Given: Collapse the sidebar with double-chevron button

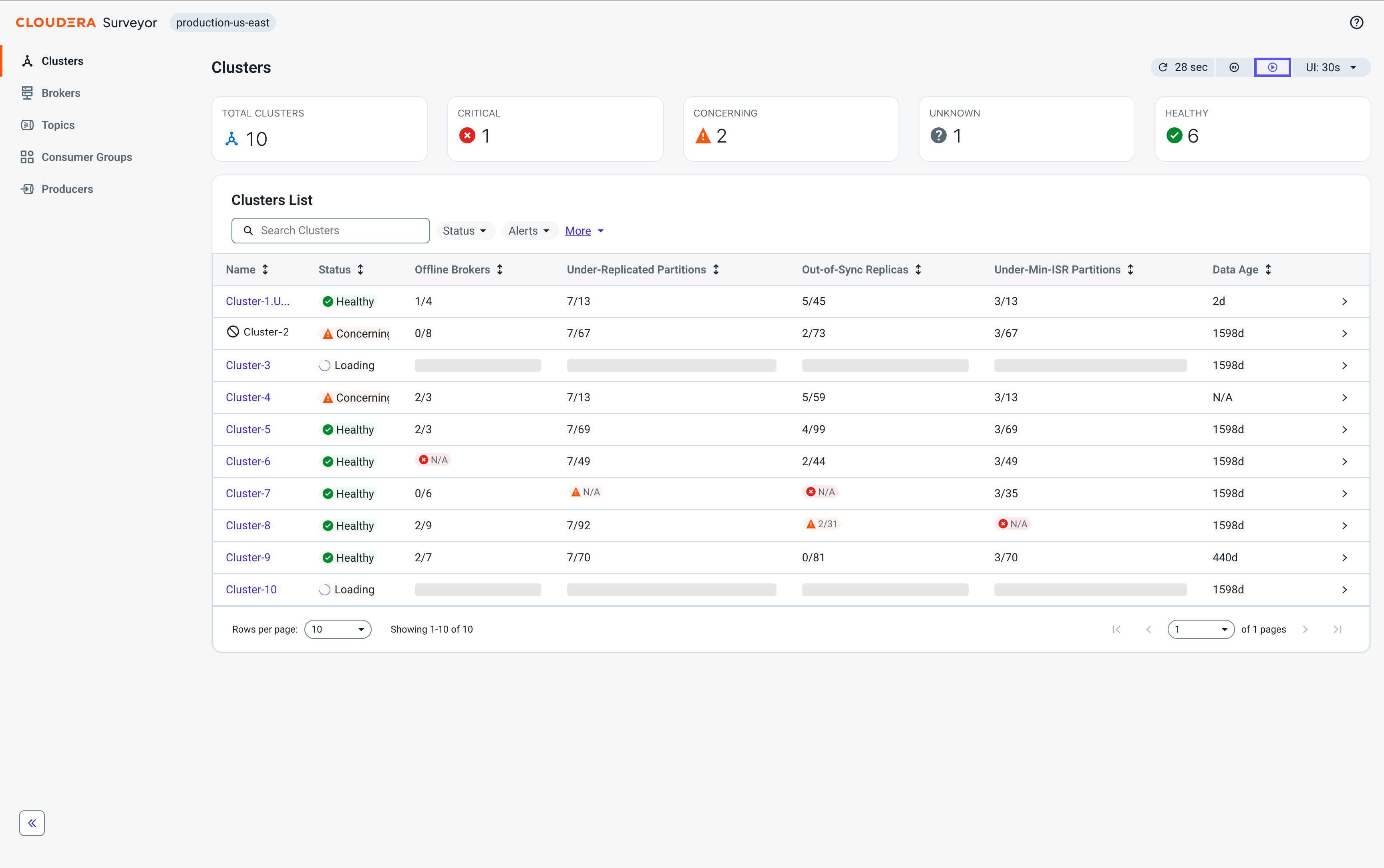Looking at the screenshot, I should tap(32, 823).
